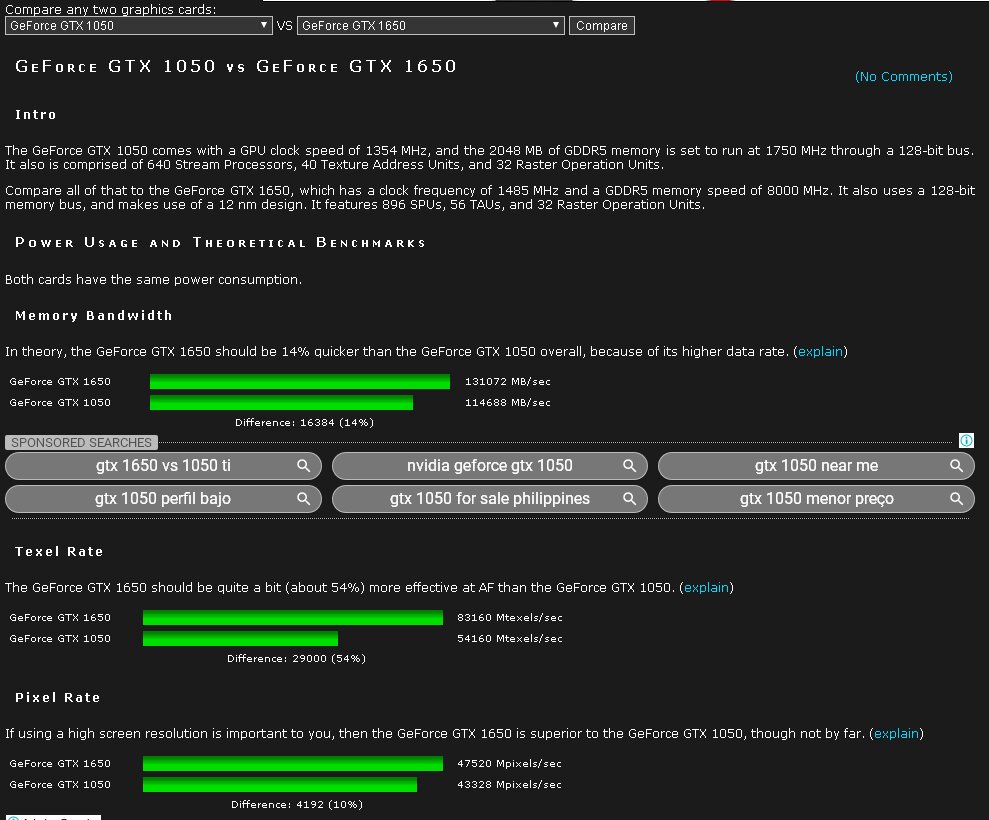The image size is (989, 820).
Task: Click explain link in Texel Rate section
Action: pyautogui.click(x=706, y=587)
